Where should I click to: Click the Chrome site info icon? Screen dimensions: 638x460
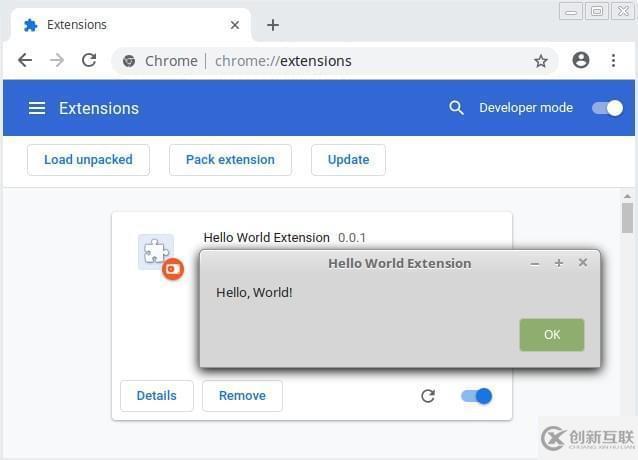[129, 61]
